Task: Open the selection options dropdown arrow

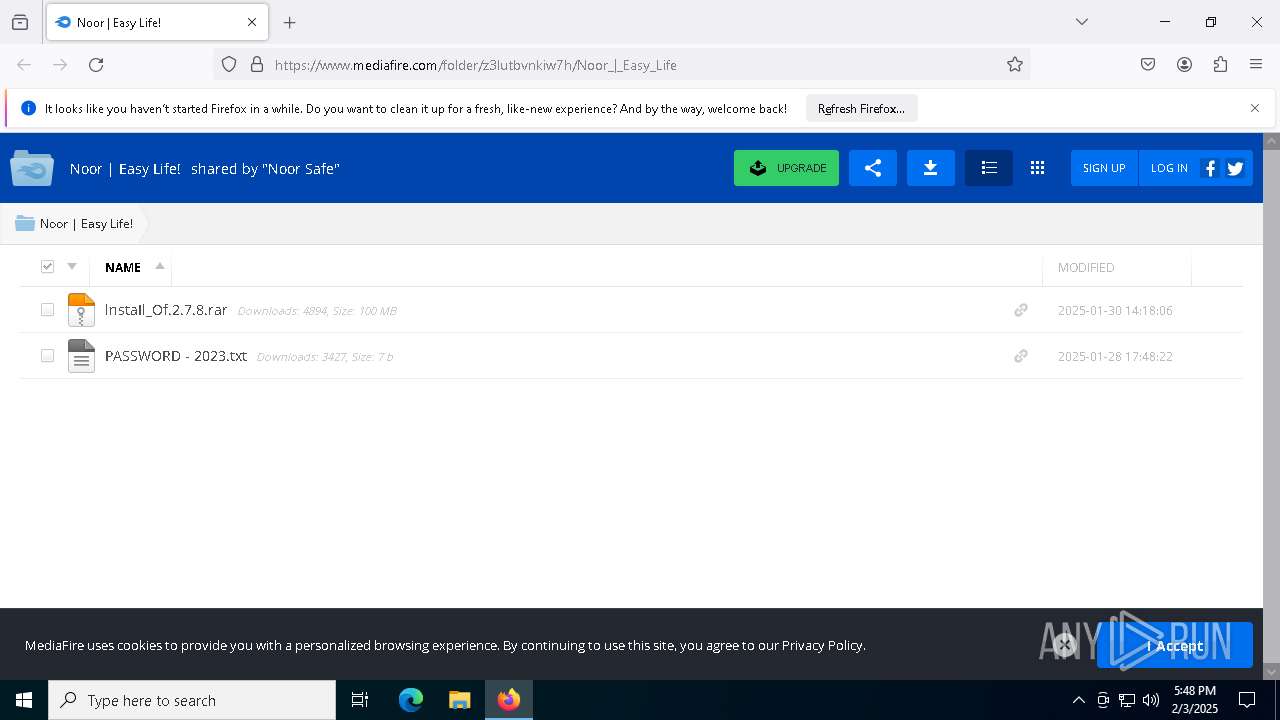Action: [x=72, y=266]
